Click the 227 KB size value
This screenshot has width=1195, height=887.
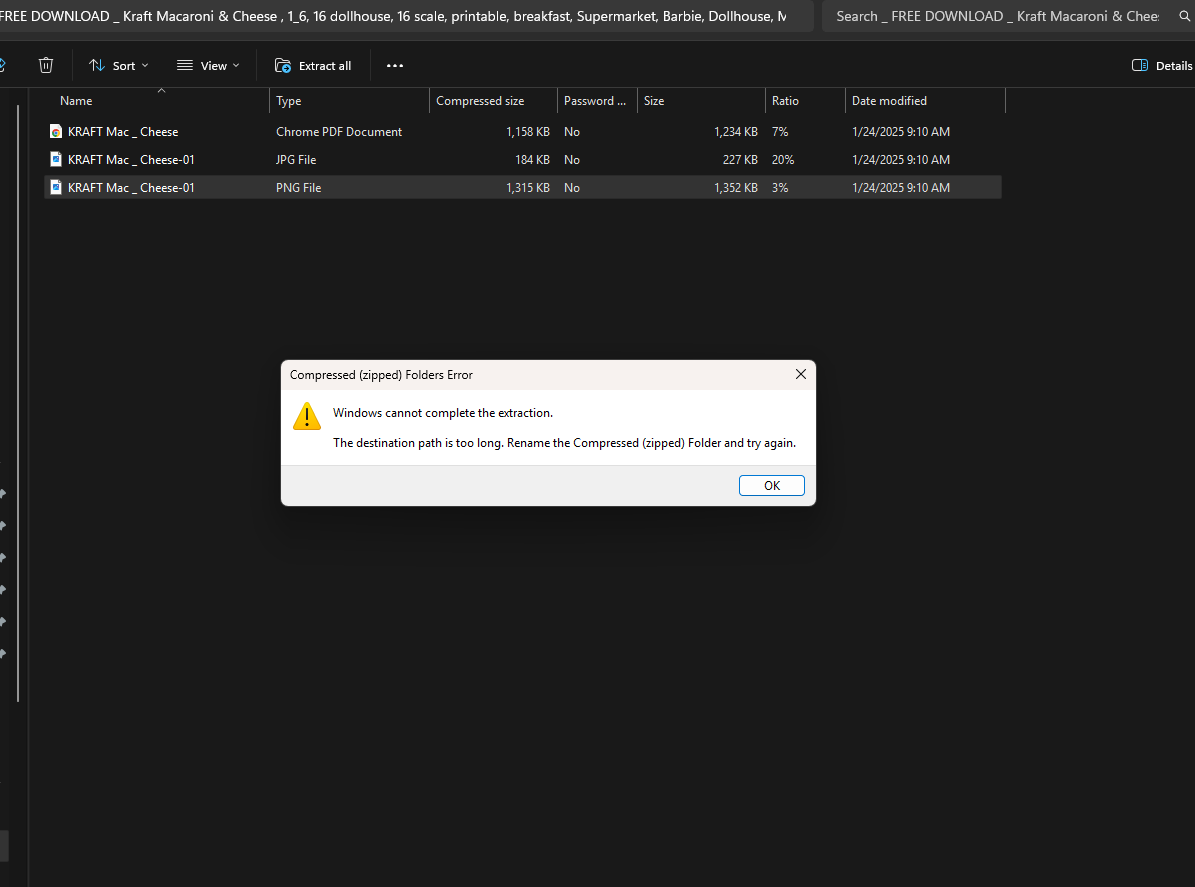coord(740,159)
